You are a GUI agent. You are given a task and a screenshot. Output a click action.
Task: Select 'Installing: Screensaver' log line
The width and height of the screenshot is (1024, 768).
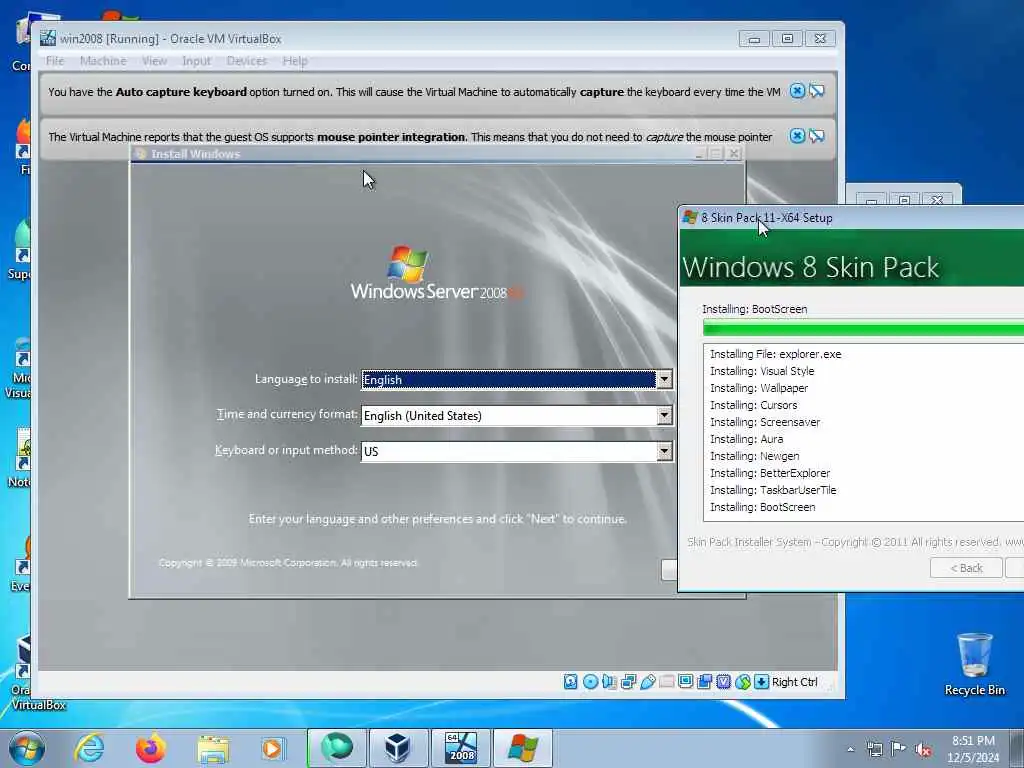coord(765,422)
